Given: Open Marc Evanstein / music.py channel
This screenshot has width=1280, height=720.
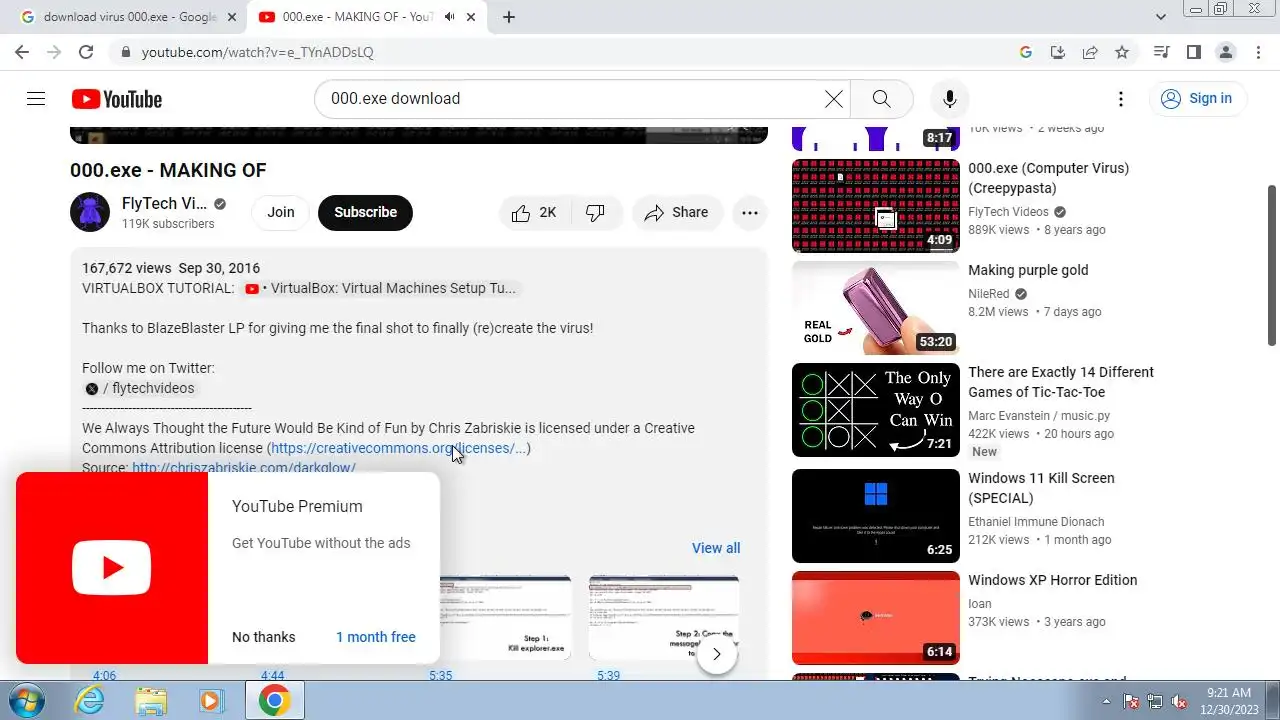Looking at the screenshot, I should point(1039,416).
